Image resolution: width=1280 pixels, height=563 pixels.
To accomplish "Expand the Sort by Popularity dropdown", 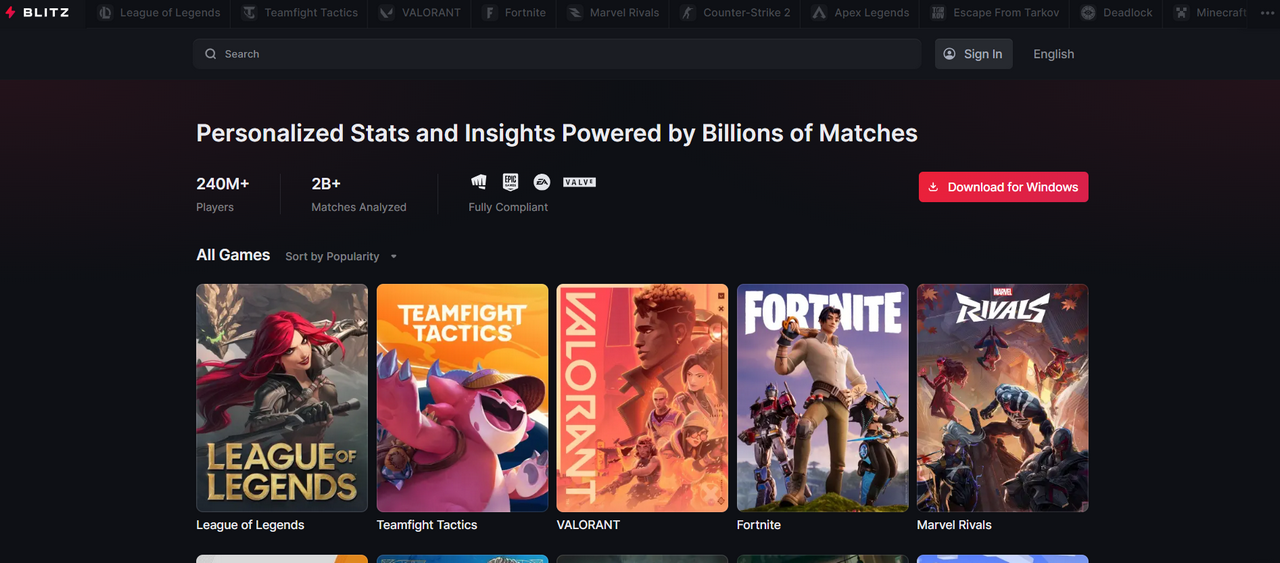I will (x=341, y=257).
